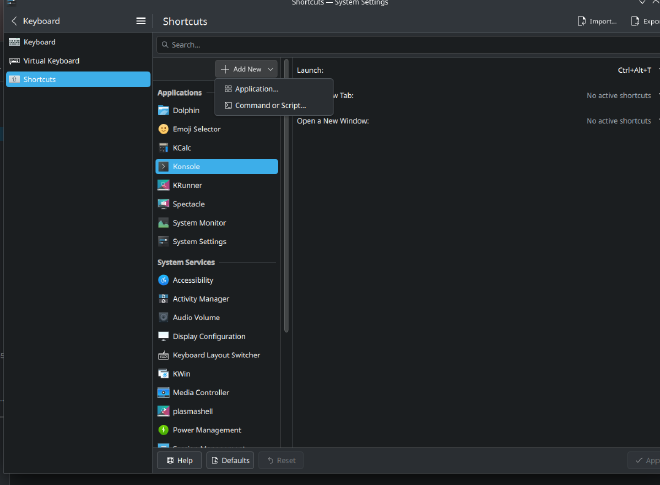Click the Defaults button
The width and height of the screenshot is (660, 485).
[x=230, y=460]
